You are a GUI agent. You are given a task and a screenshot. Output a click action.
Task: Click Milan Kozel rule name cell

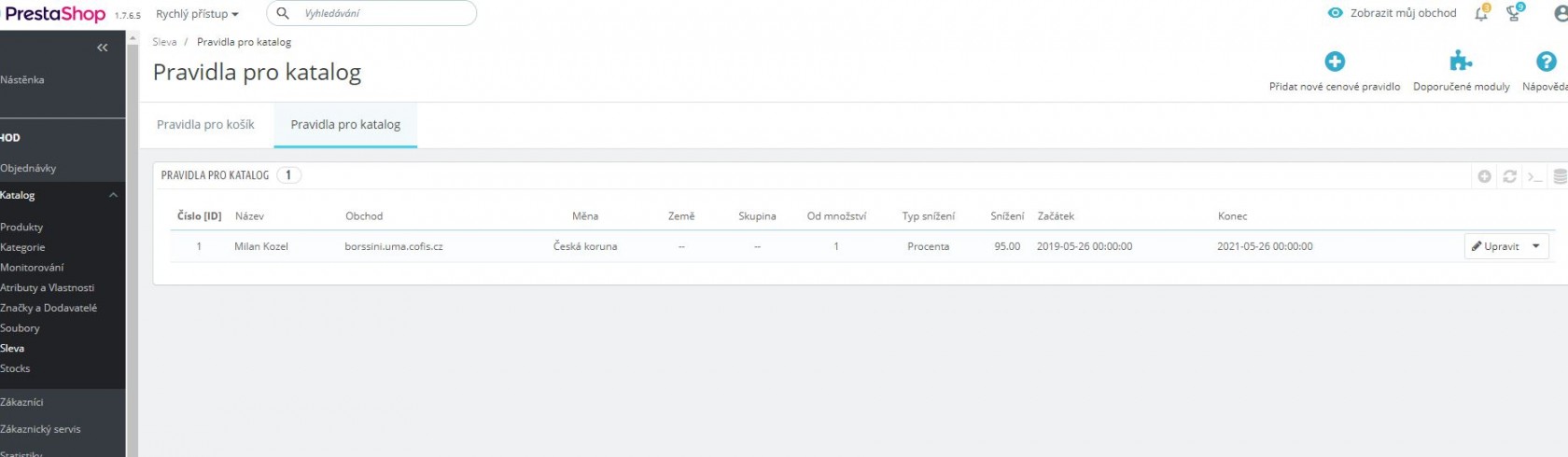pyautogui.click(x=261, y=247)
